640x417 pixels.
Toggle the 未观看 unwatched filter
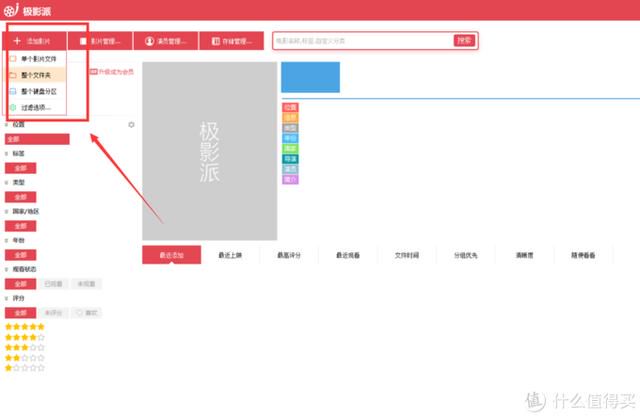(x=86, y=284)
